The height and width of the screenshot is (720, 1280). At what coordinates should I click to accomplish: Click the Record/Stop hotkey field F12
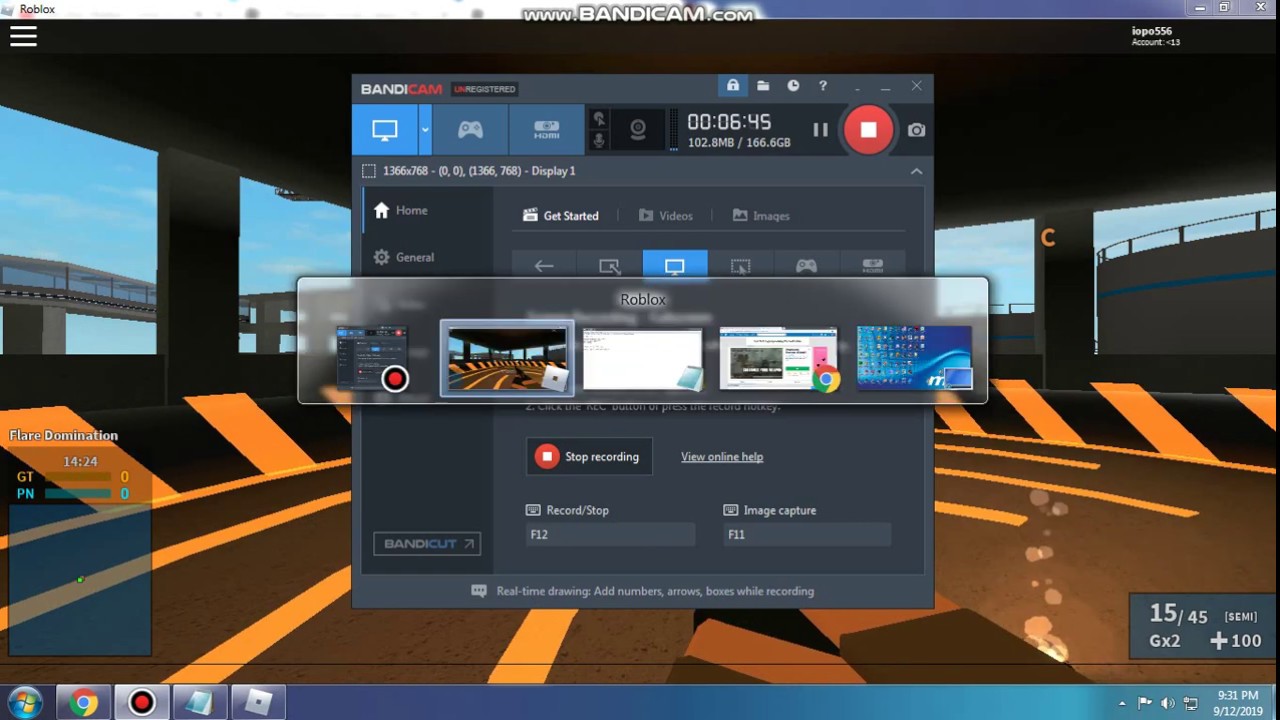[x=610, y=535]
